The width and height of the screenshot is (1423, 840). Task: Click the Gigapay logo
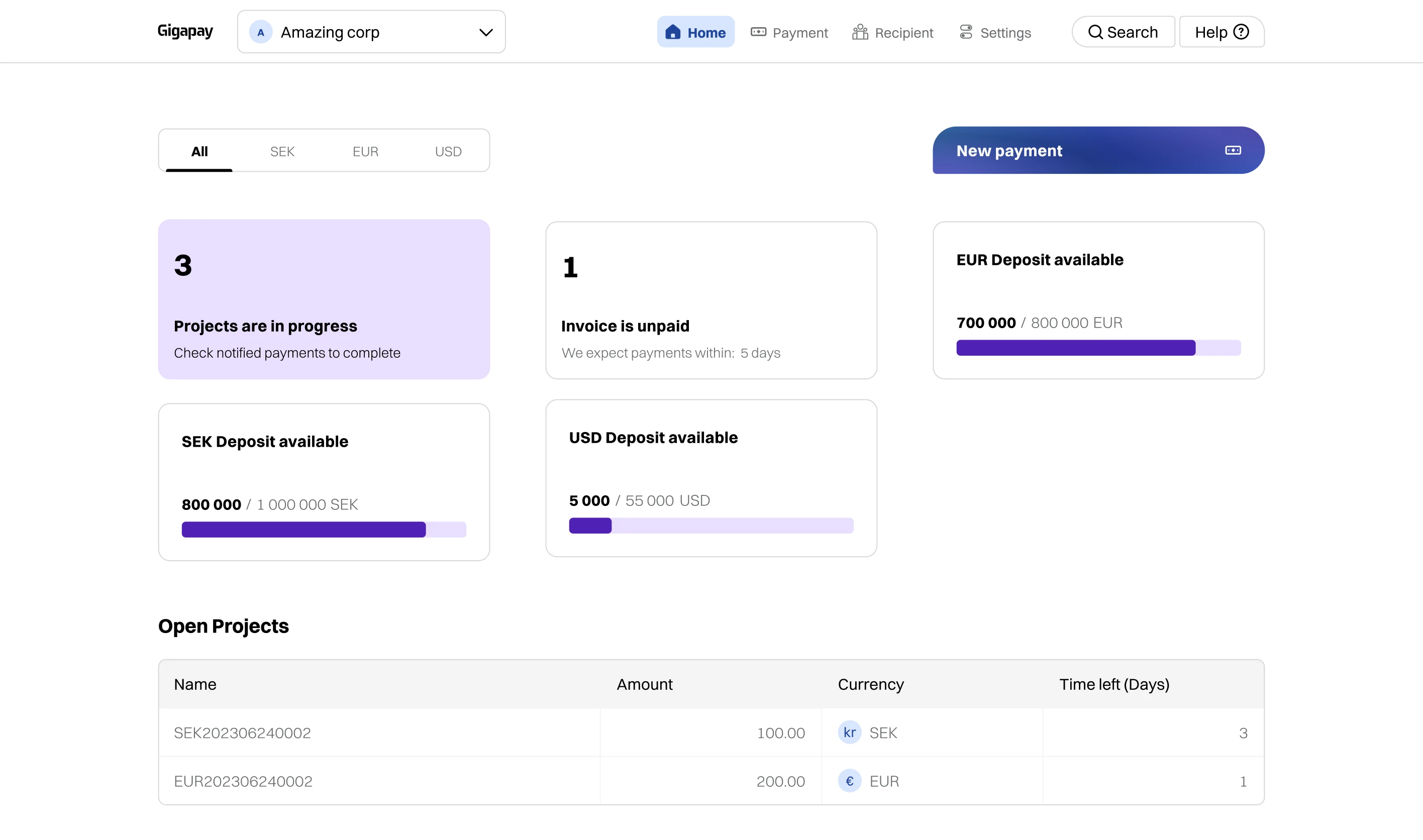click(184, 31)
